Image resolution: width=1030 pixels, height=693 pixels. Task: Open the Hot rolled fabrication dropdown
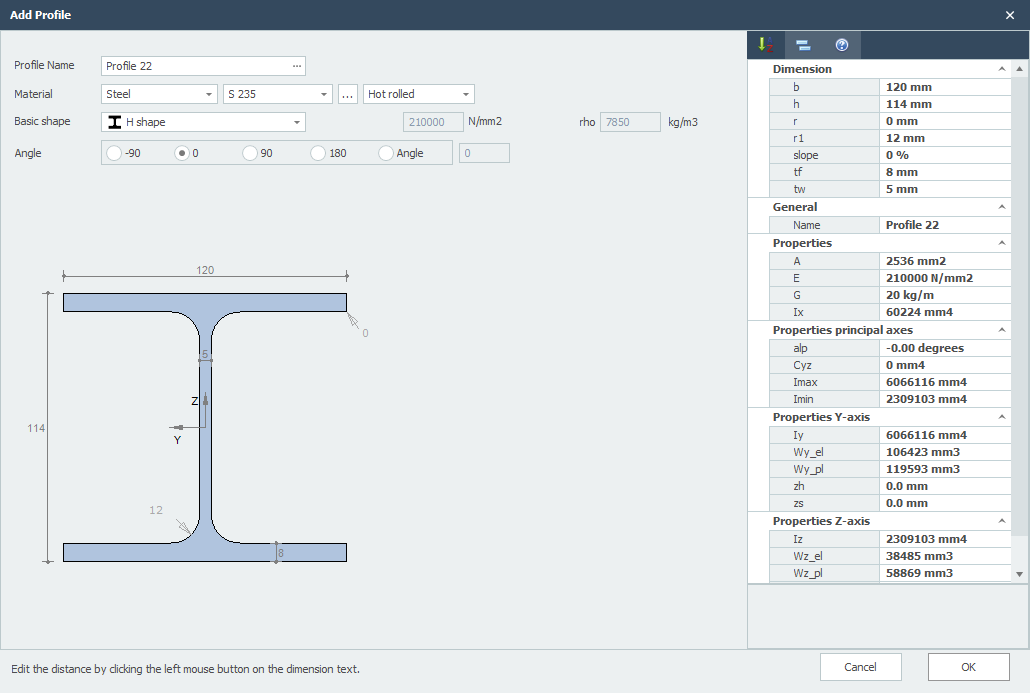467,93
